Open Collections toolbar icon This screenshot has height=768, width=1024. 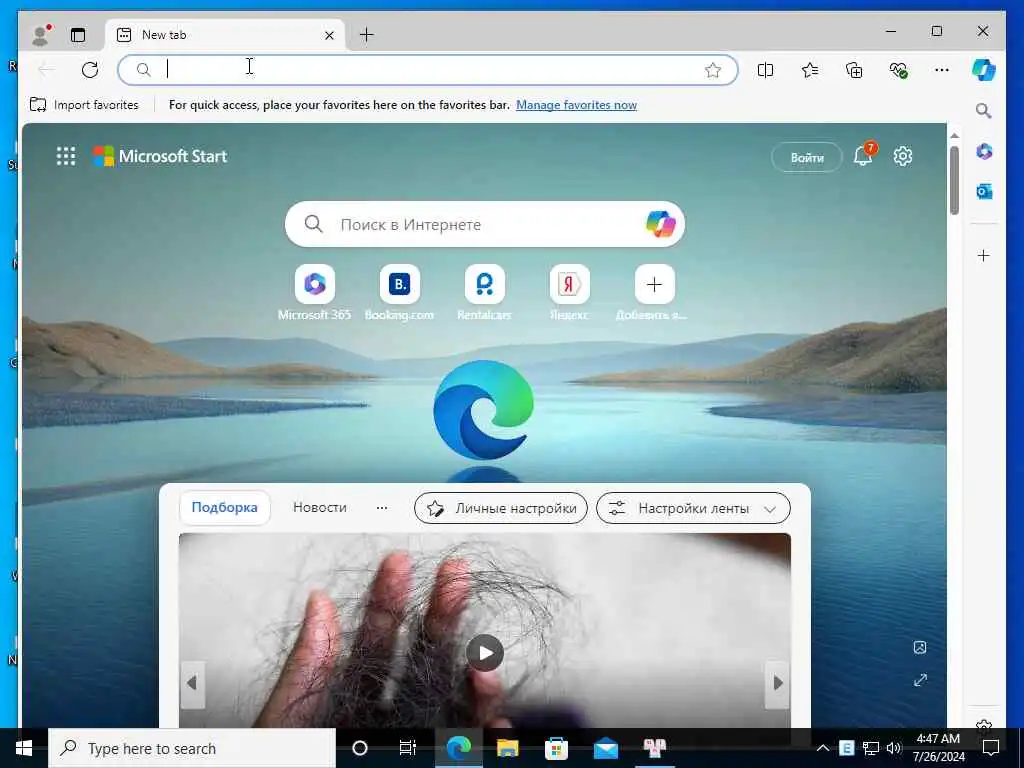pos(854,70)
